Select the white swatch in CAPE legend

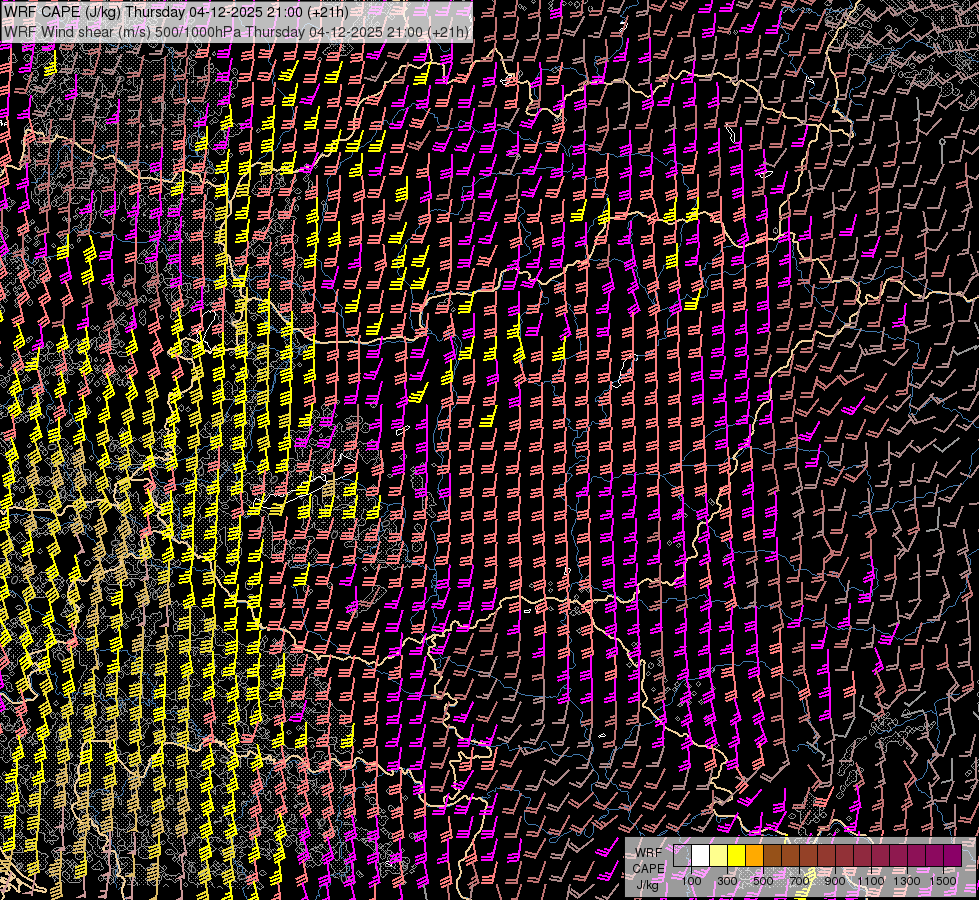click(700, 856)
